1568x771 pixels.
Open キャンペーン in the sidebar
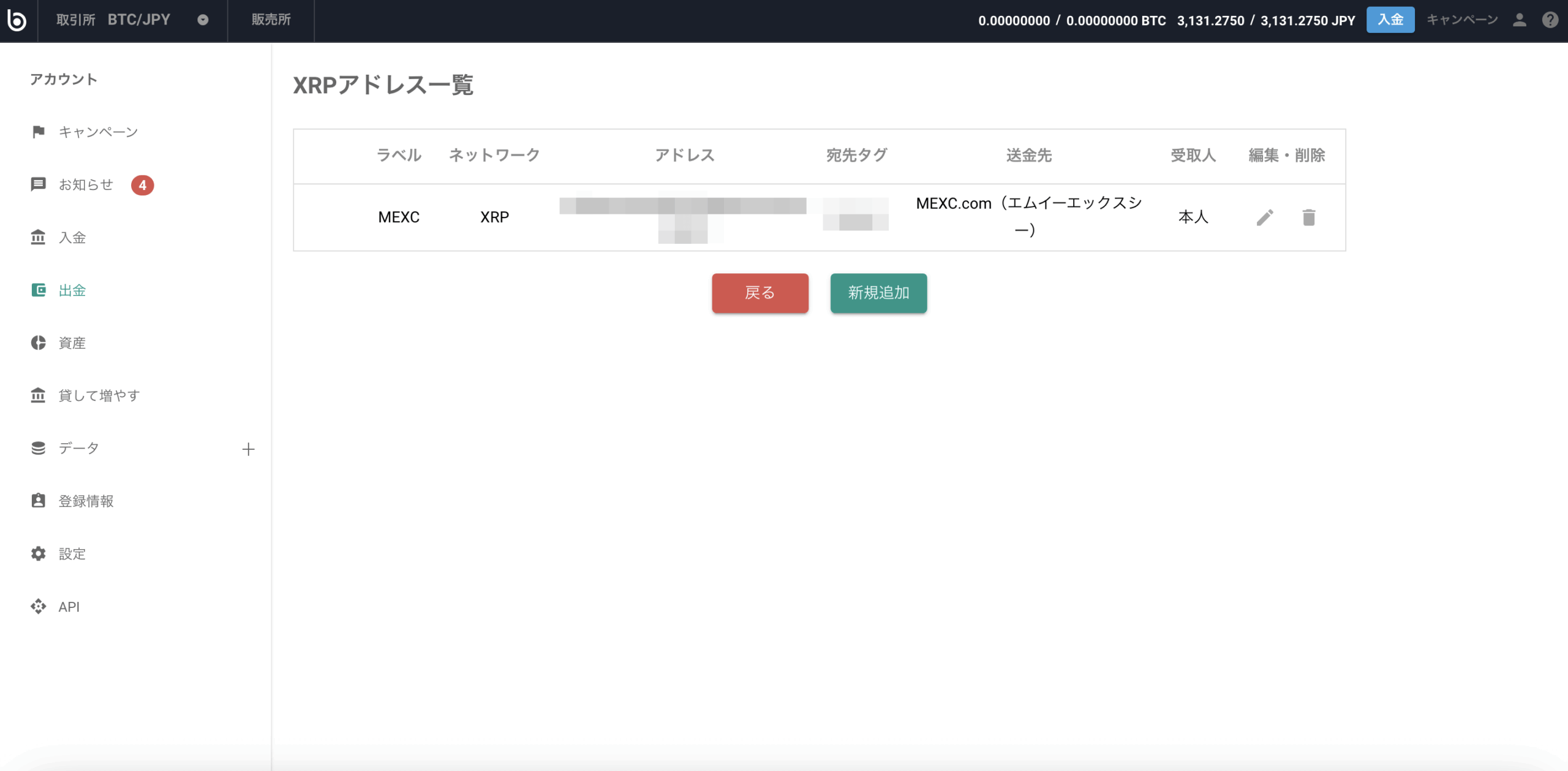98,132
